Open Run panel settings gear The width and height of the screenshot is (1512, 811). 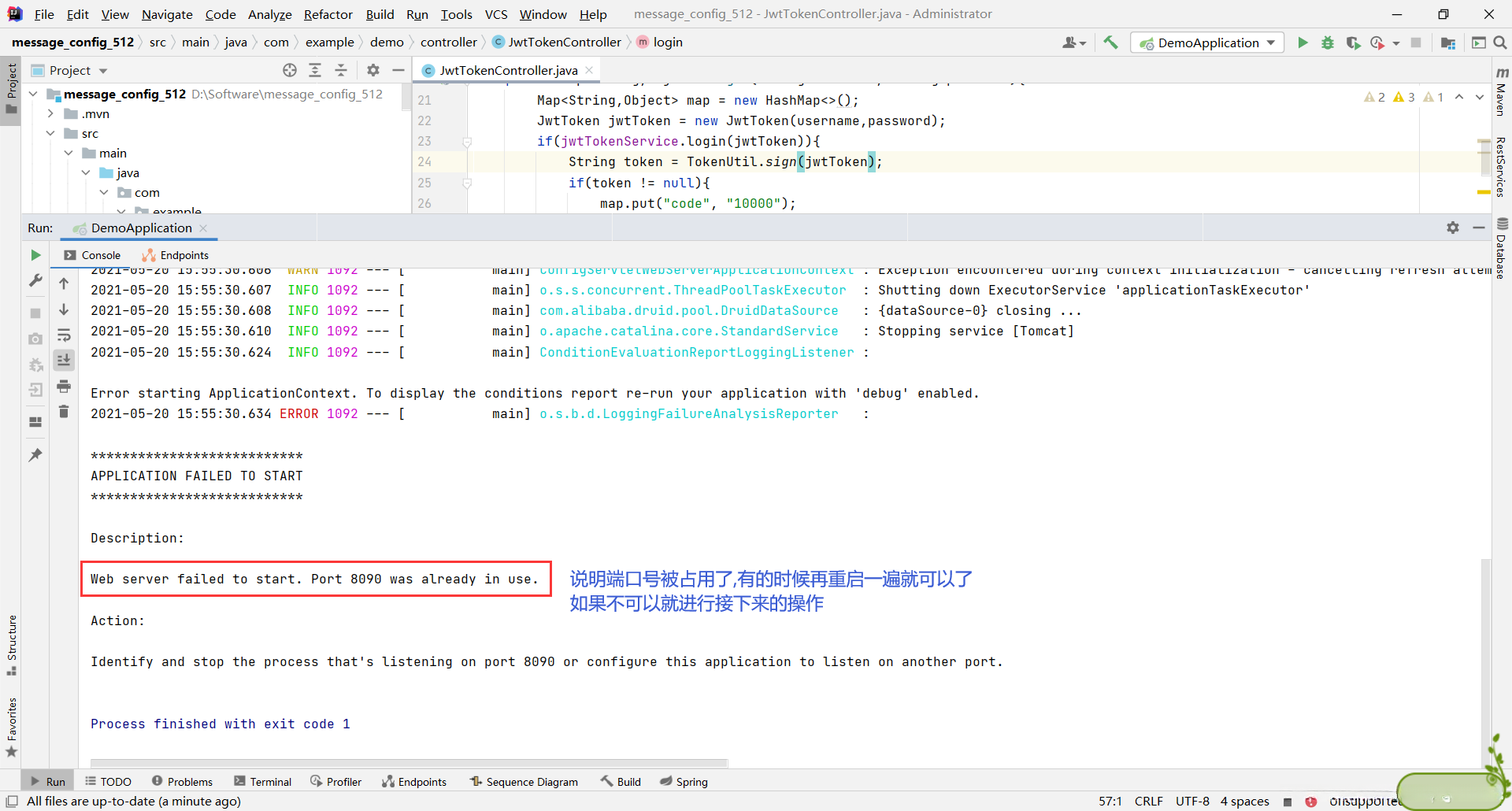1453,228
